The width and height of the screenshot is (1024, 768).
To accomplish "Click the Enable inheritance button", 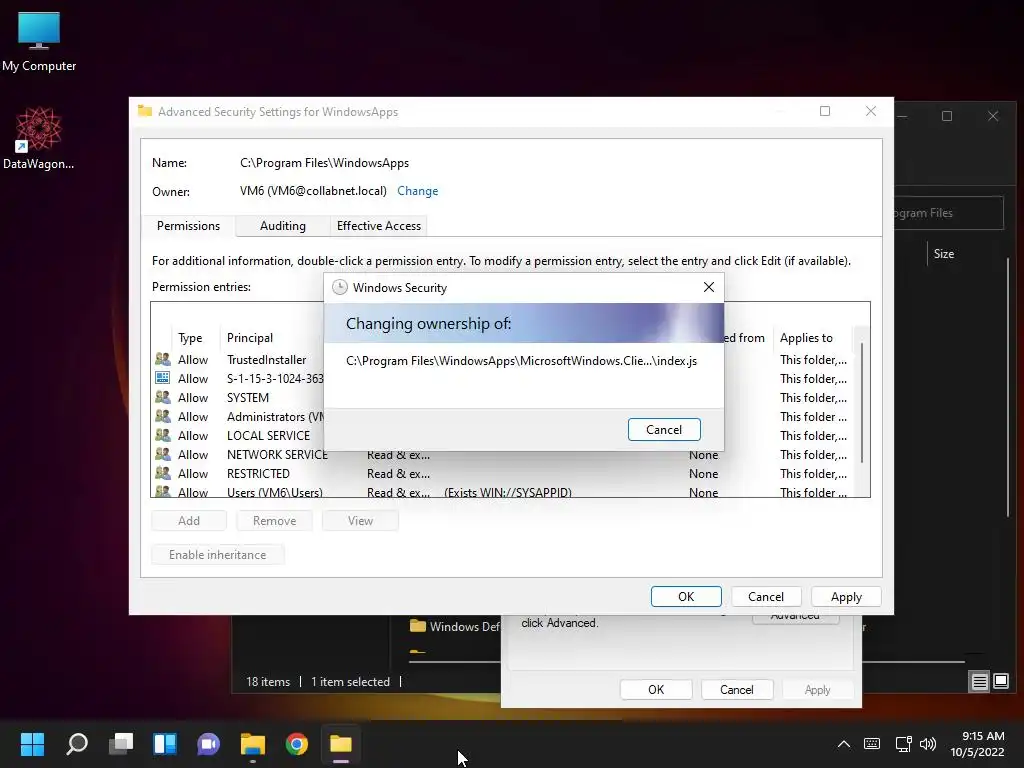I will click(217, 554).
